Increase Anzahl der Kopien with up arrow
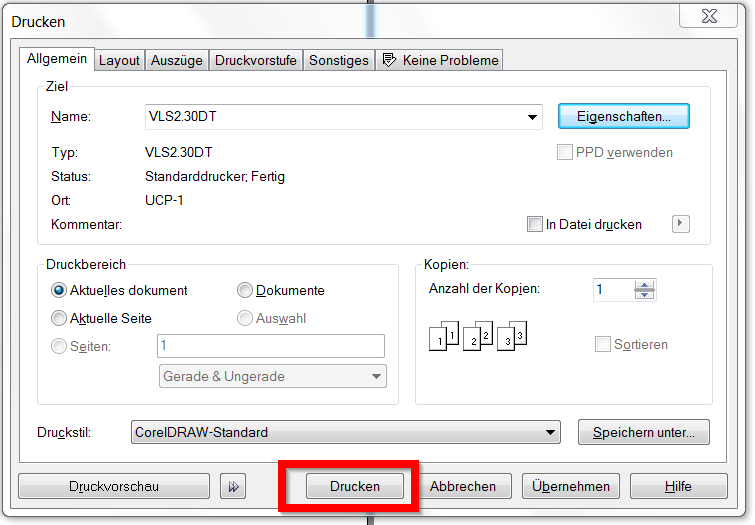The width and height of the screenshot is (755, 525). (645, 285)
